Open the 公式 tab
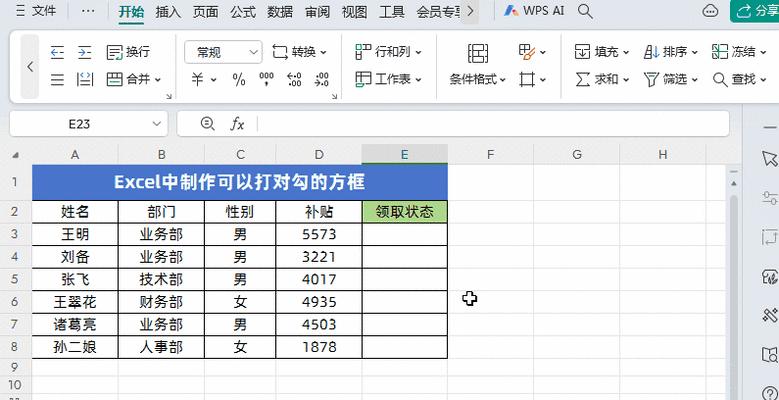 pos(243,12)
